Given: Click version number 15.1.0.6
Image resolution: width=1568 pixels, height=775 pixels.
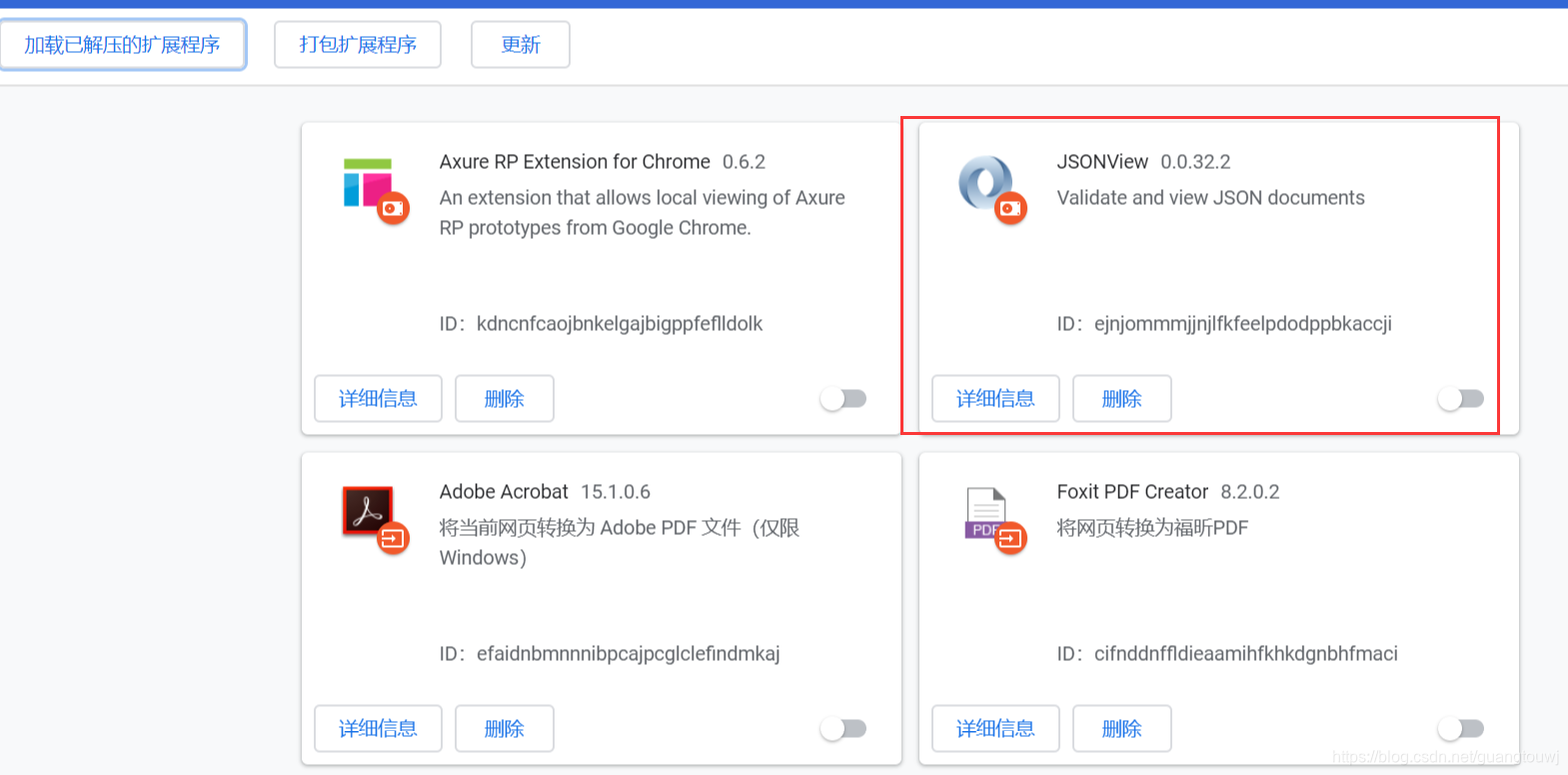Looking at the screenshot, I should pos(616,492).
